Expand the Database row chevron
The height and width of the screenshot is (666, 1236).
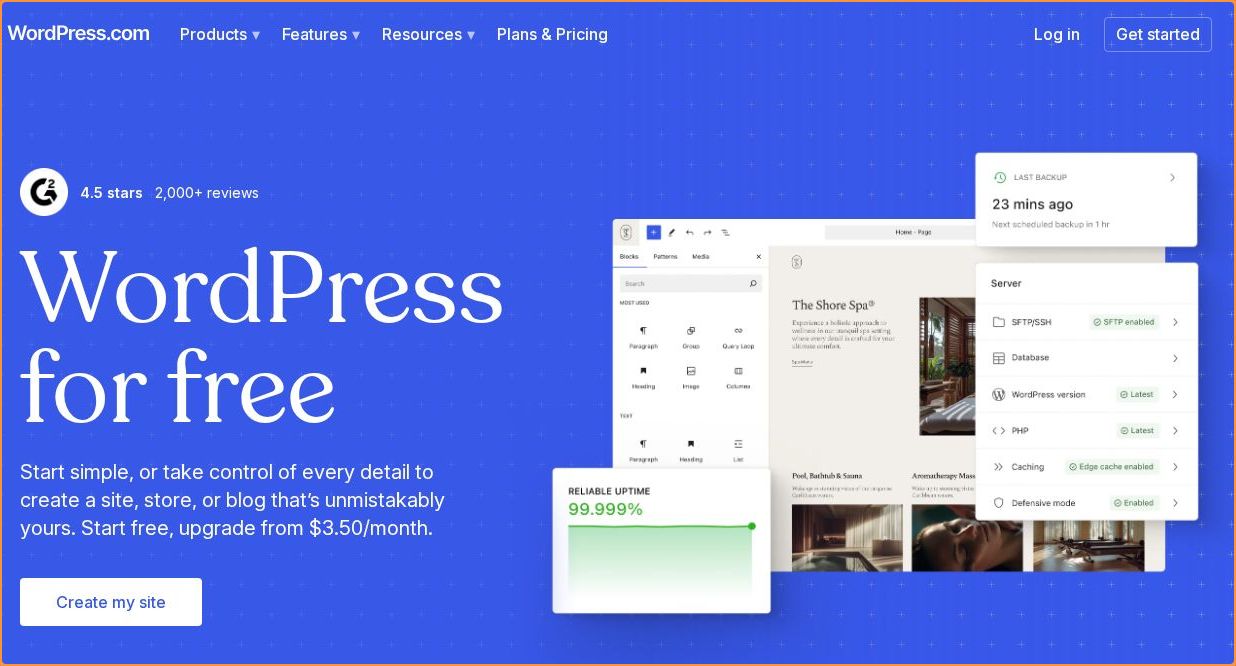tap(1174, 357)
